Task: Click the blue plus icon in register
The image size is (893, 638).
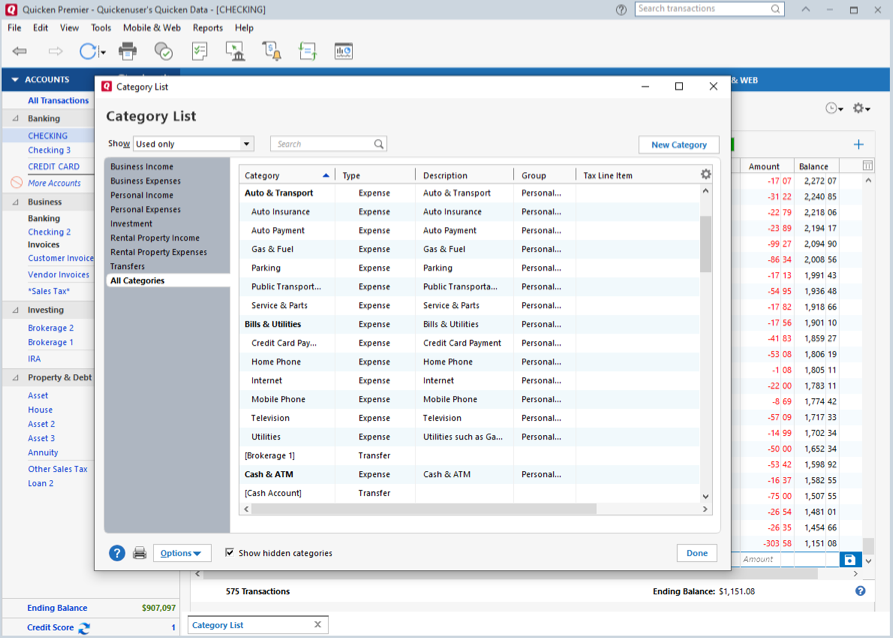Action: point(859,145)
